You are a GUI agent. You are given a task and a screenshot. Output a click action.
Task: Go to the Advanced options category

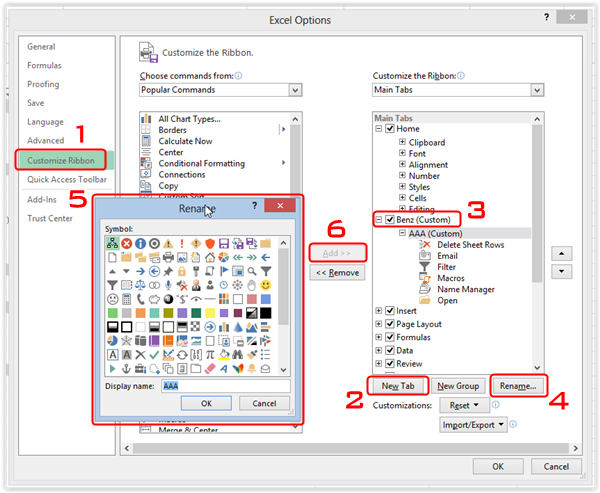[x=46, y=140]
